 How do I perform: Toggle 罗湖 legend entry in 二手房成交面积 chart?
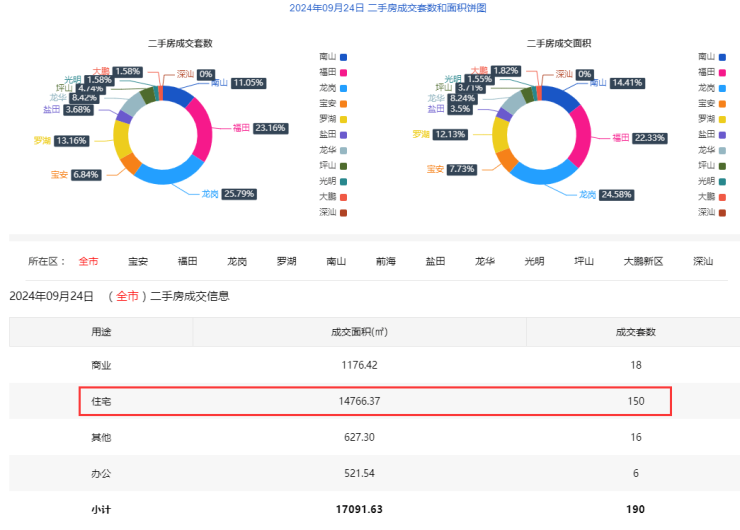712,119
